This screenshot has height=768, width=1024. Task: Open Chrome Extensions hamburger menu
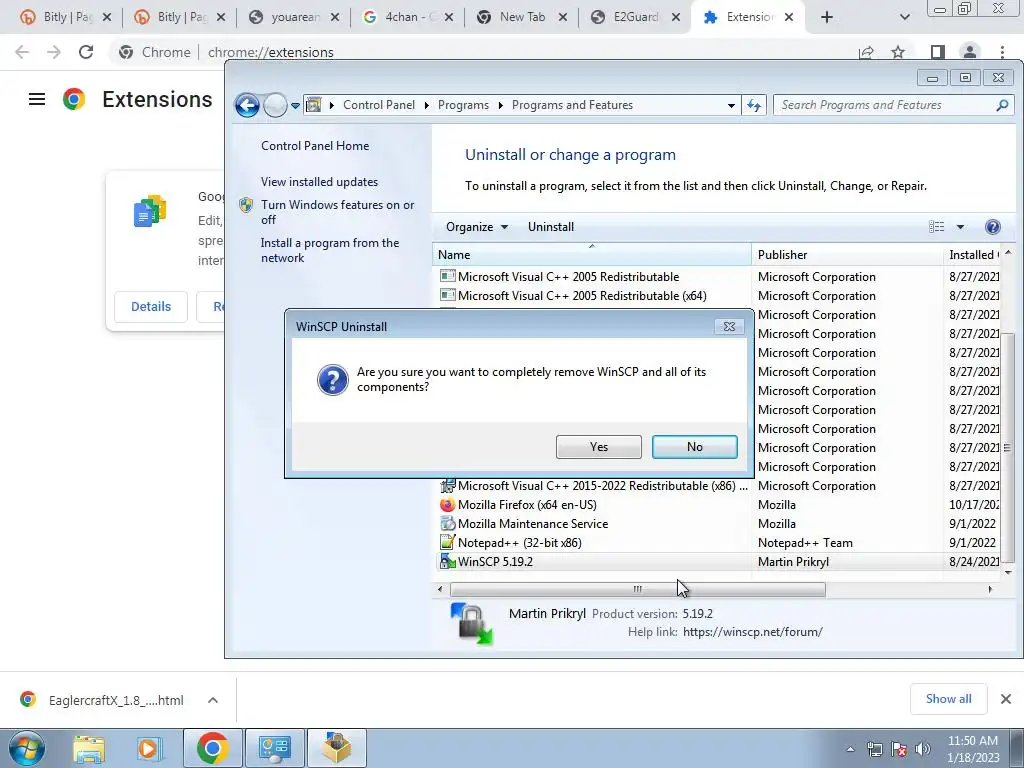[x=37, y=99]
